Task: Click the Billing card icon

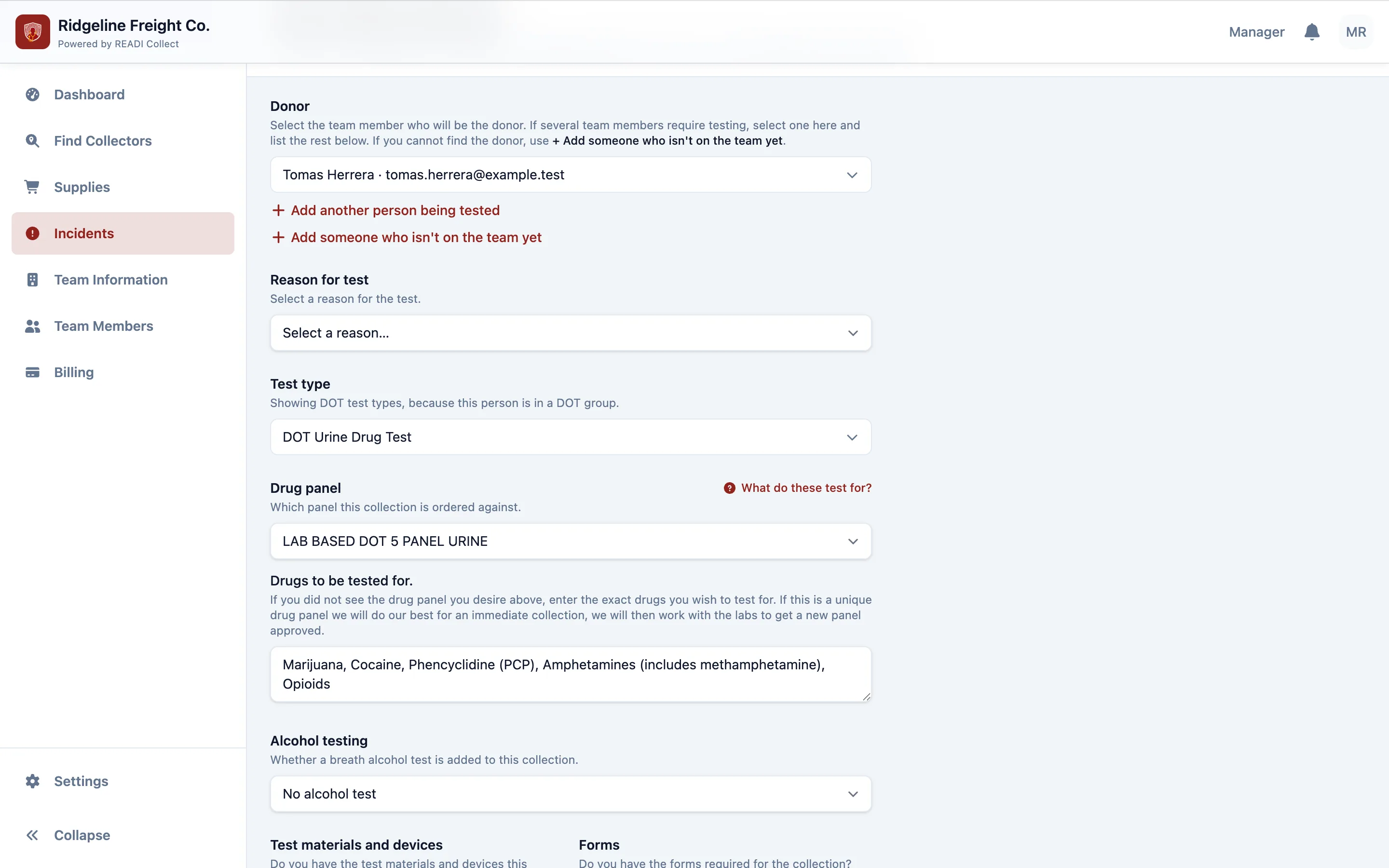Action: coord(33,373)
